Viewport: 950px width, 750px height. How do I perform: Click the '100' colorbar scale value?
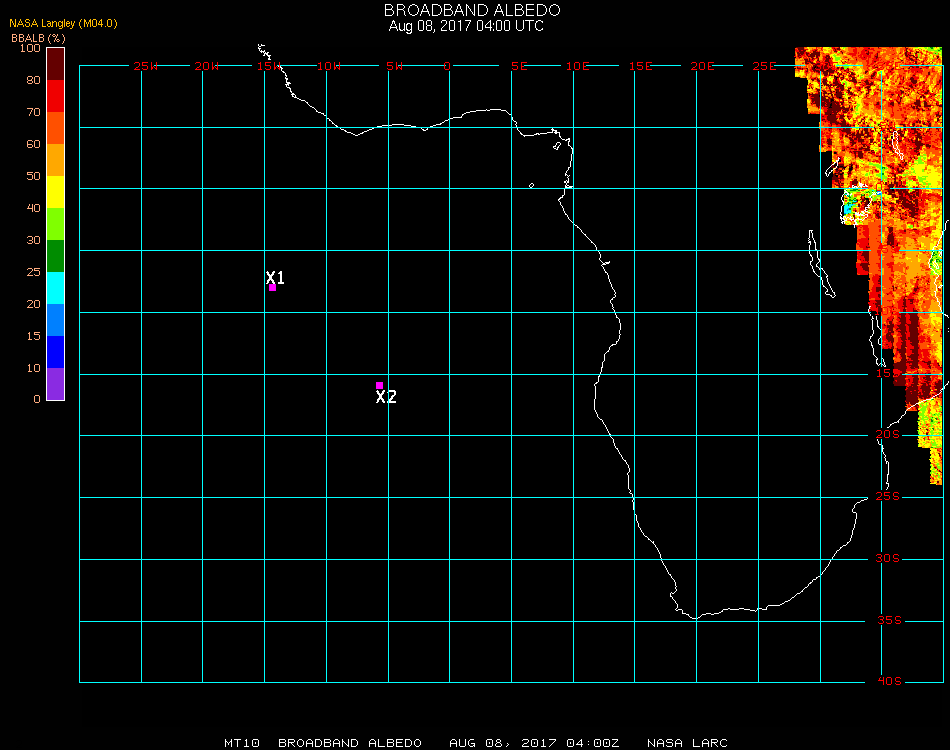(x=30, y=48)
